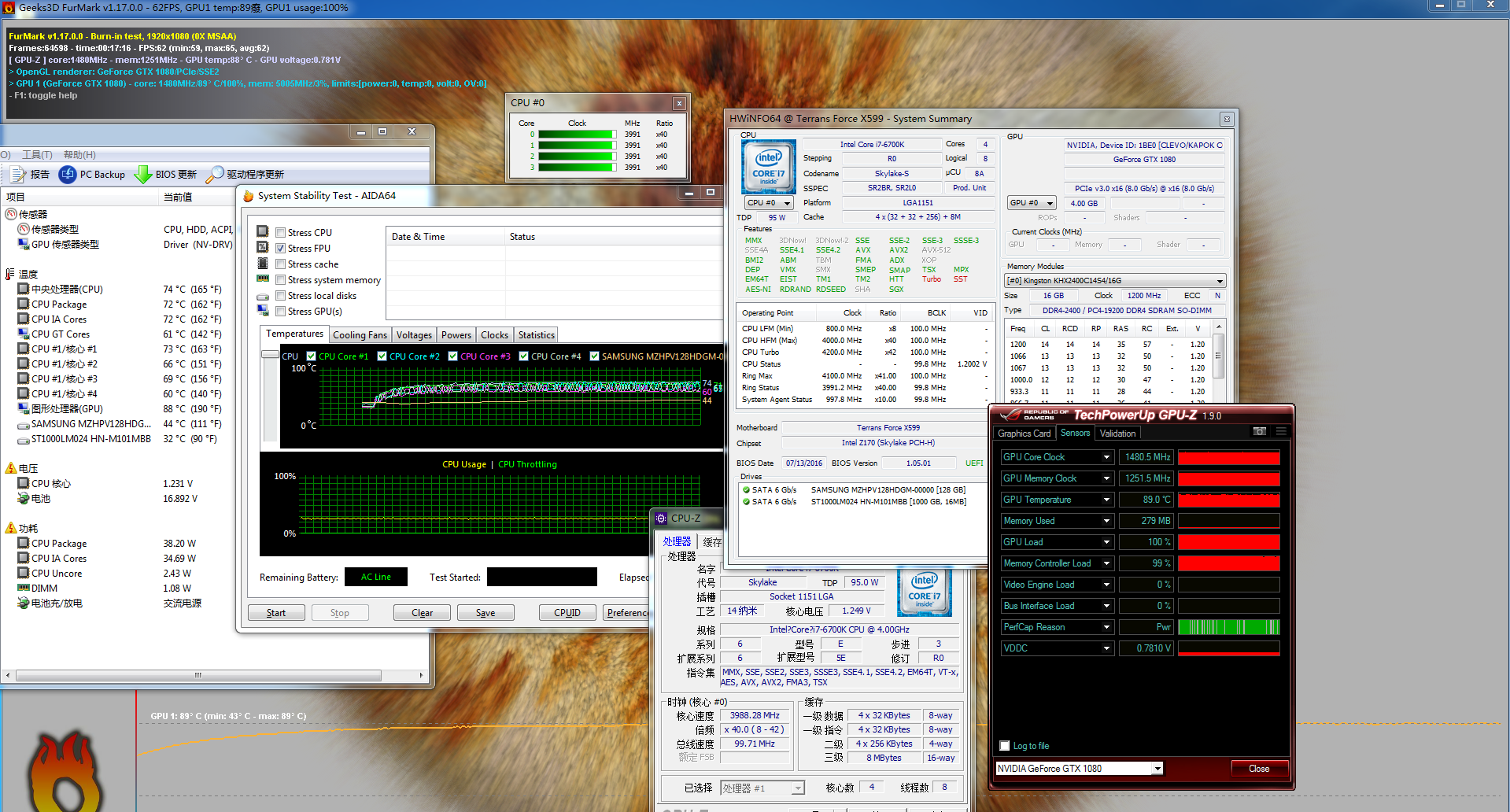Click the Intel Core i7 logo in HWiNFO
The image size is (1510, 812).
[769, 166]
